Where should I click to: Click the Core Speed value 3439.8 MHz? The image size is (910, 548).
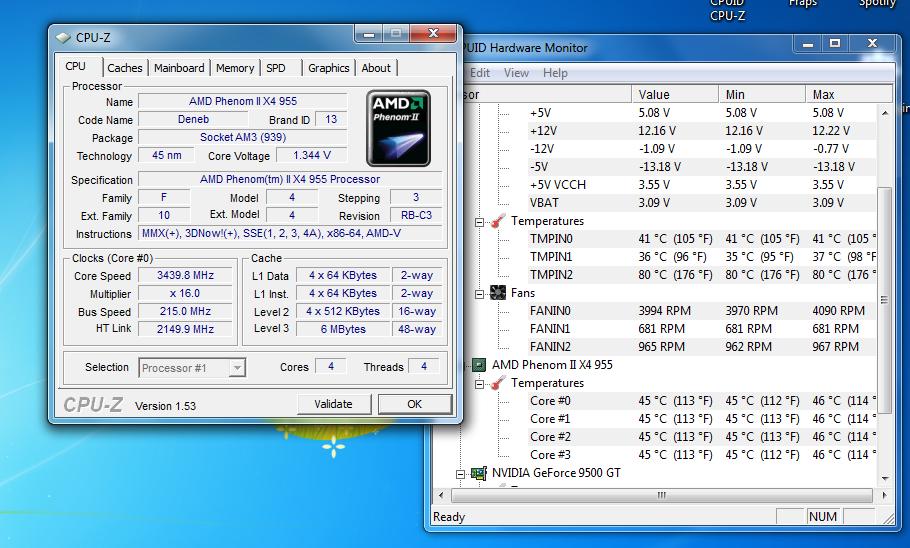click(x=185, y=276)
